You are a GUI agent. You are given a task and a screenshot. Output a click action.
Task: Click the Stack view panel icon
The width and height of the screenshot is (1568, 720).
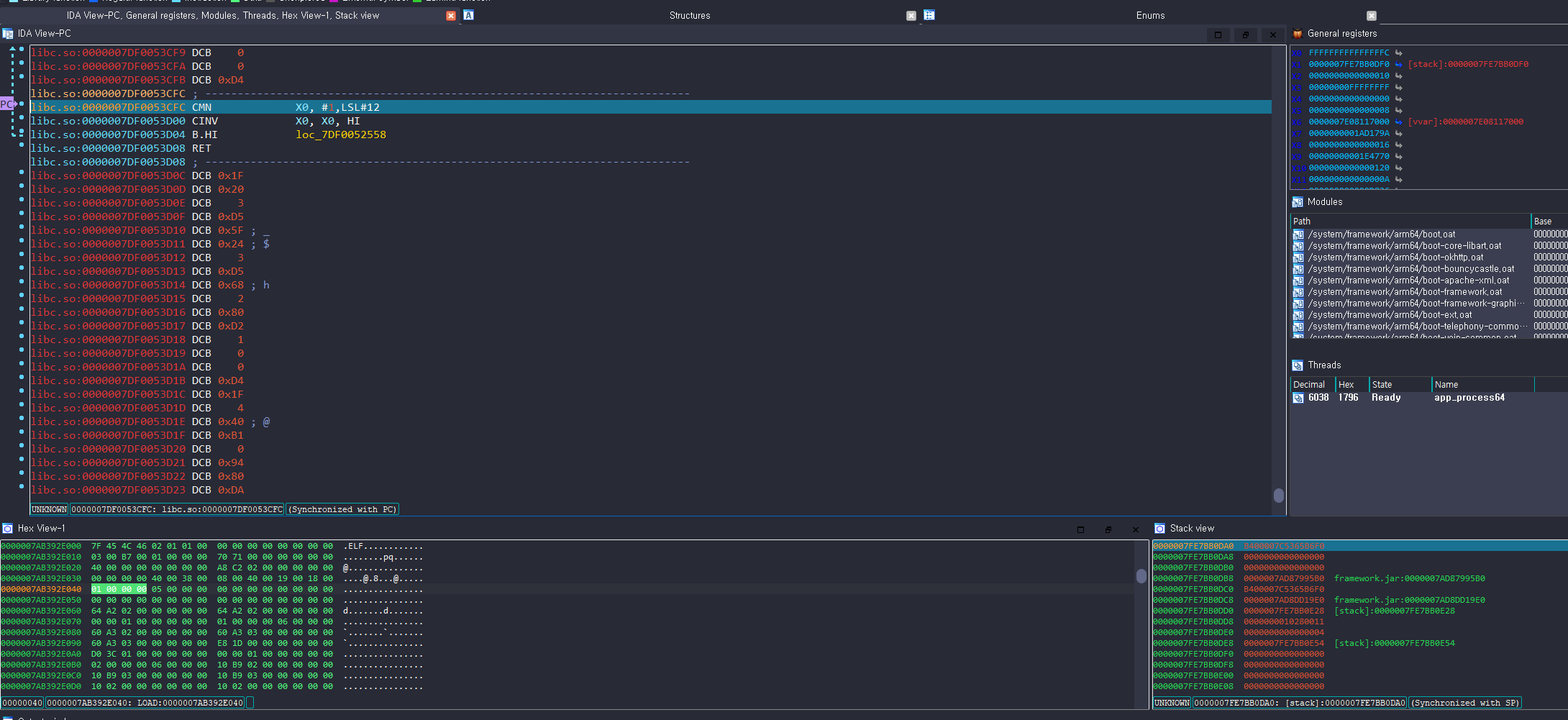pos(1159,529)
